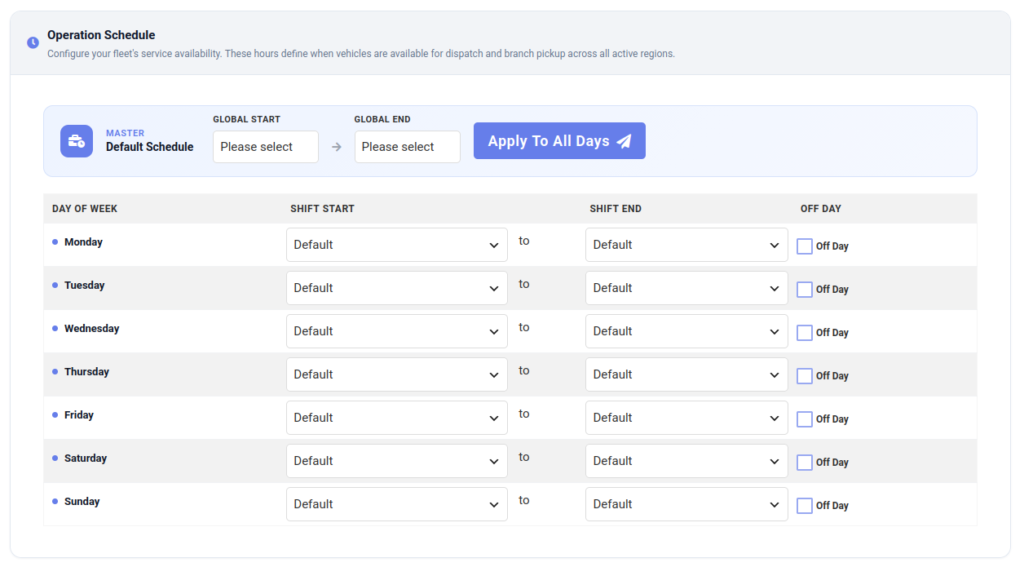Click the Default Schedule label

pos(150,147)
